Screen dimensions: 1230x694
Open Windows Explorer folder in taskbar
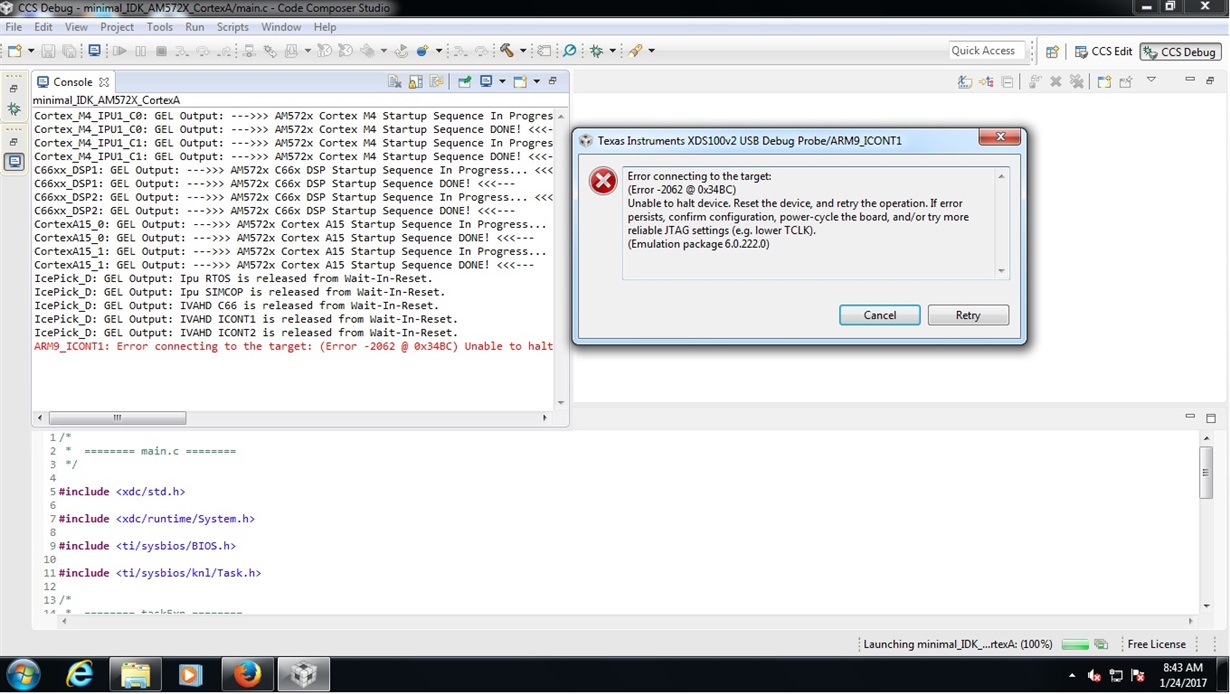[x=135, y=674]
